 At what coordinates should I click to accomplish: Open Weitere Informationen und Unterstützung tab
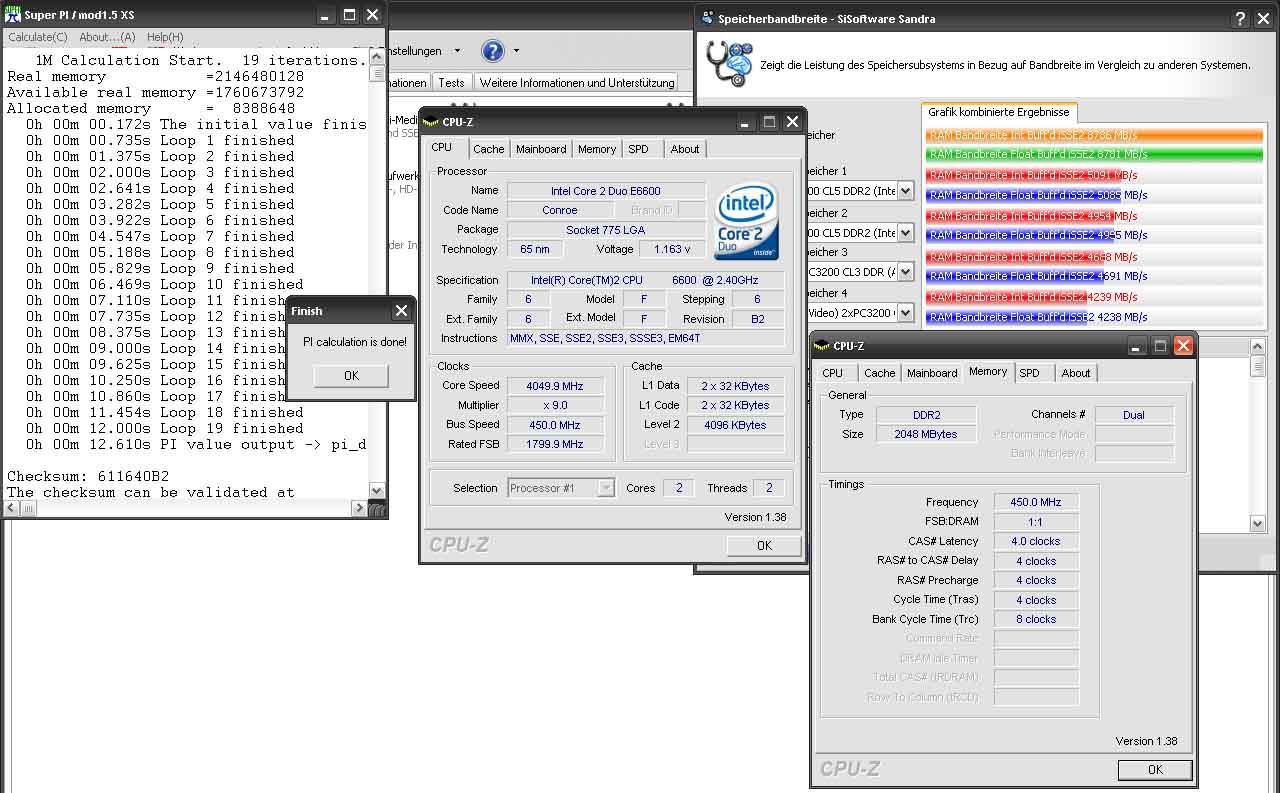pyautogui.click(x=577, y=83)
